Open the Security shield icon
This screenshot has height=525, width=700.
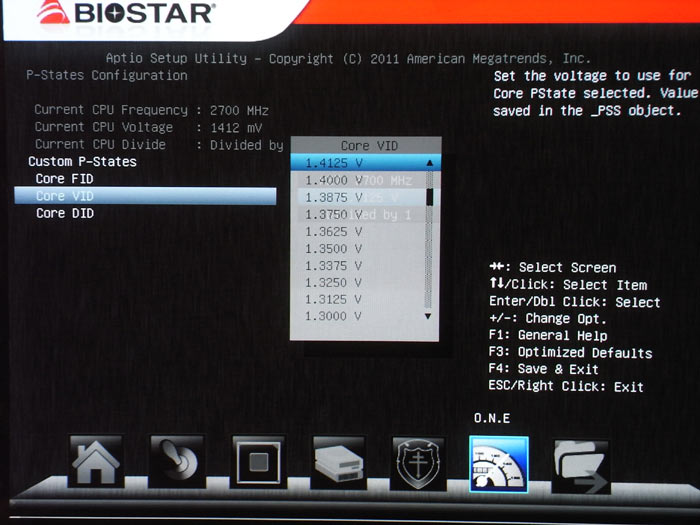(418, 464)
